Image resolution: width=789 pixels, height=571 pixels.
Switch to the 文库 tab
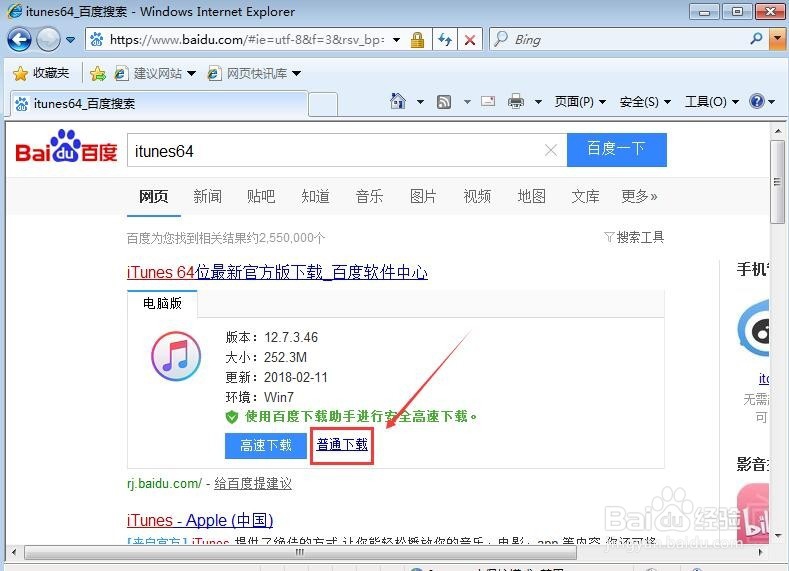585,196
